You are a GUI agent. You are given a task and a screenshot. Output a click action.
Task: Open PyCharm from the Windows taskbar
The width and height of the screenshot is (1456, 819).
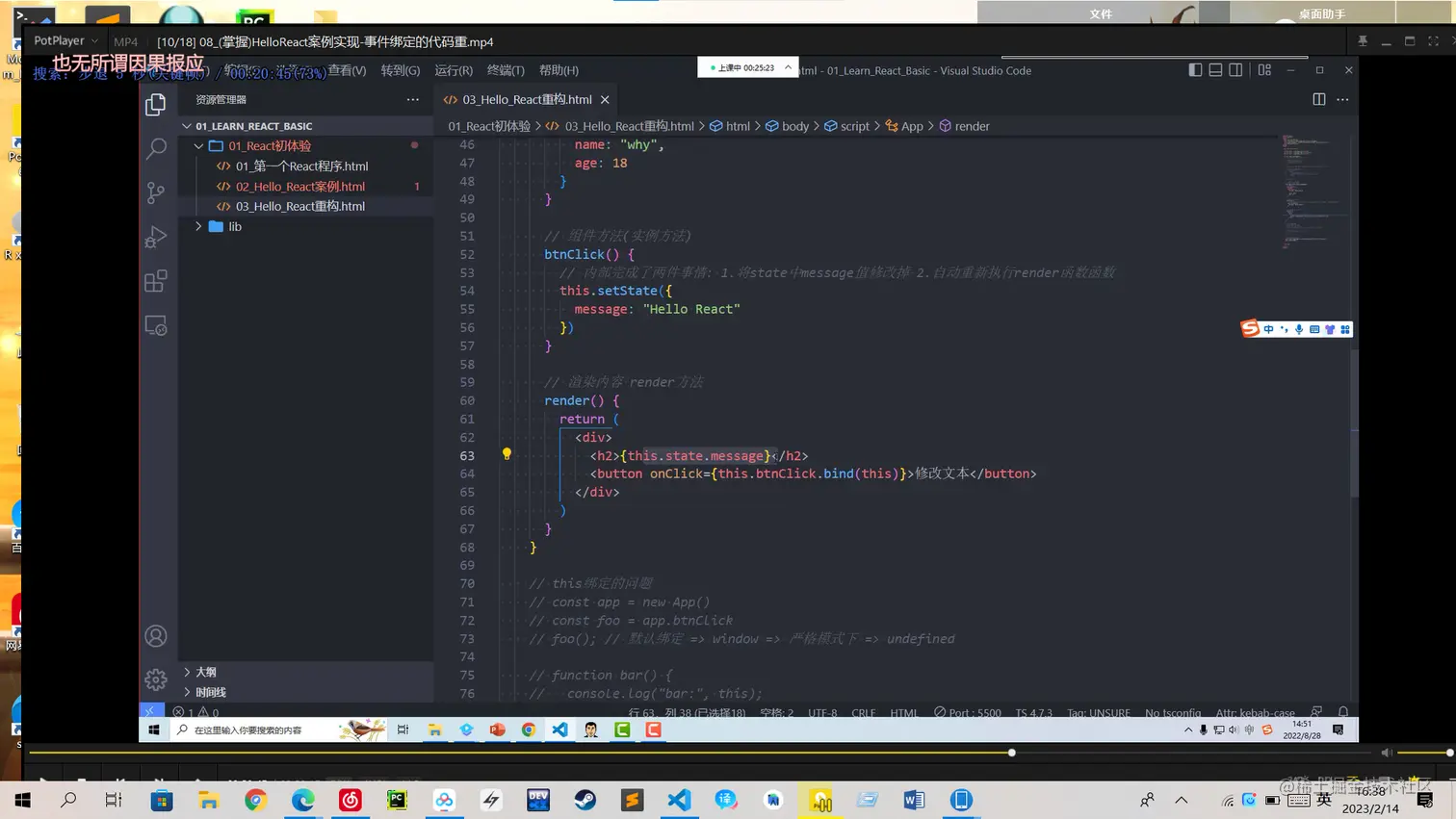tap(397, 800)
